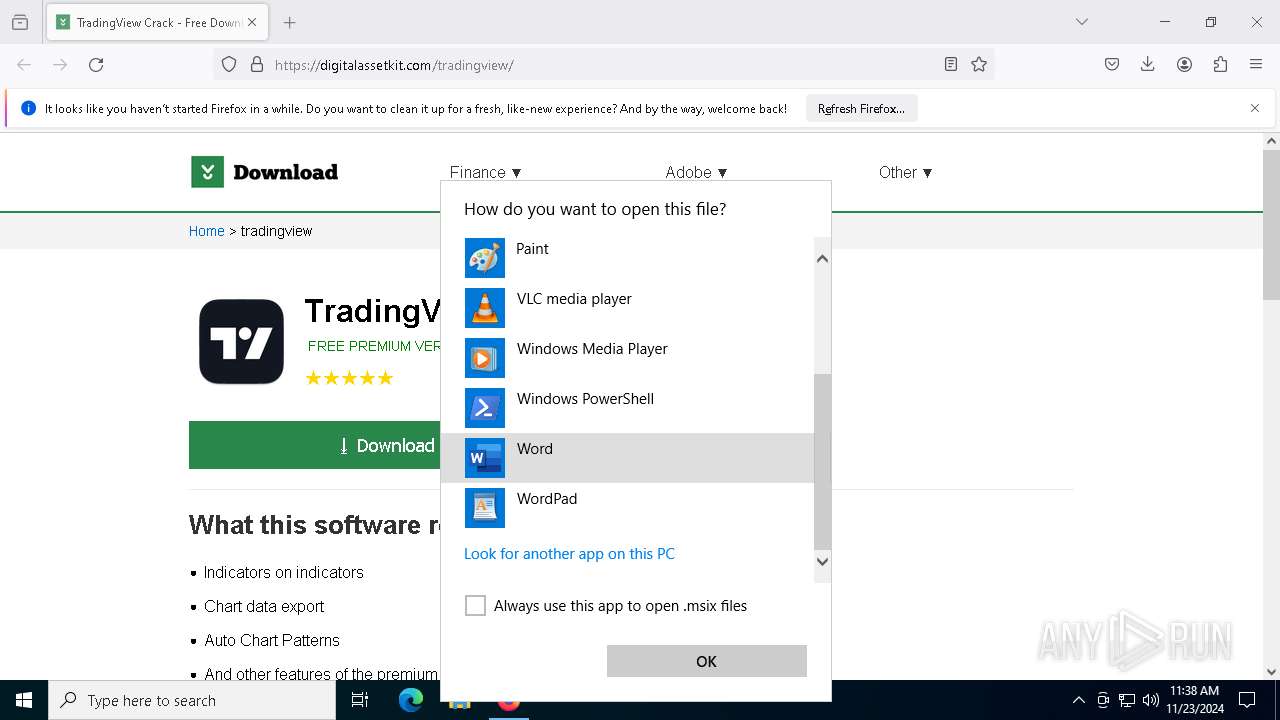Viewport: 1280px width, 720px height.
Task: Go back with browser back arrow
Action: point(24,65)
